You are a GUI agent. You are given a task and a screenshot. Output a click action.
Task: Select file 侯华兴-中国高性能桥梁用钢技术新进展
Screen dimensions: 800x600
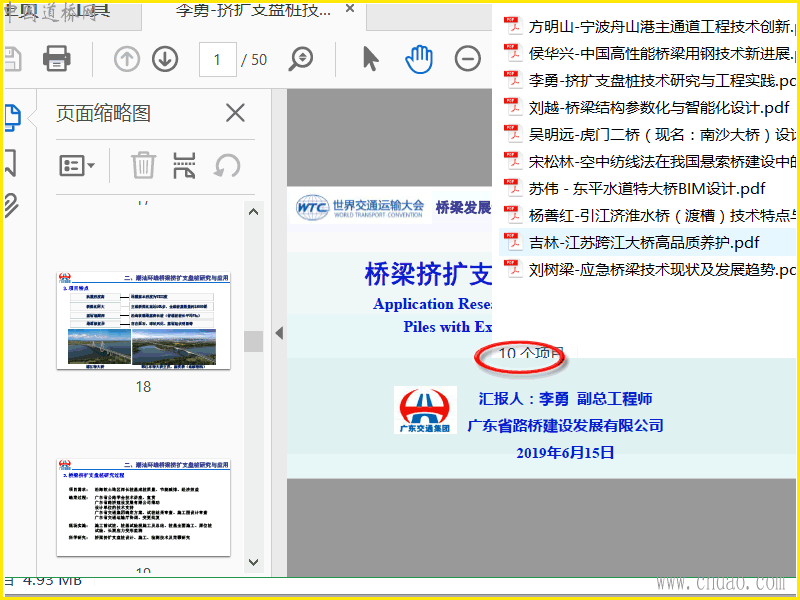pyautogui.click(x=661, y=54)
